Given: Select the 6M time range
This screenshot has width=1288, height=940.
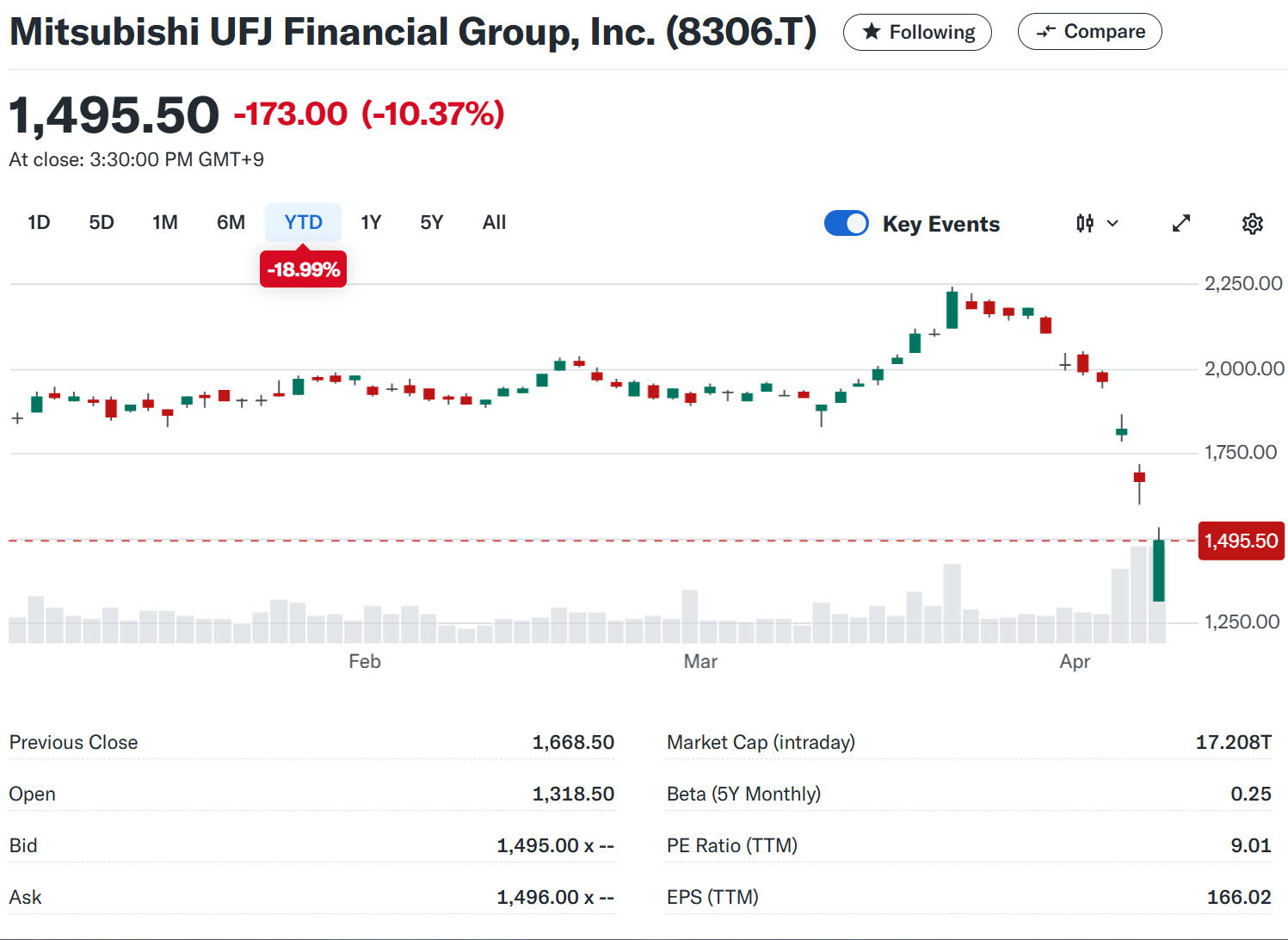Looking at the screenshot, I should click(x=231, y=222).
